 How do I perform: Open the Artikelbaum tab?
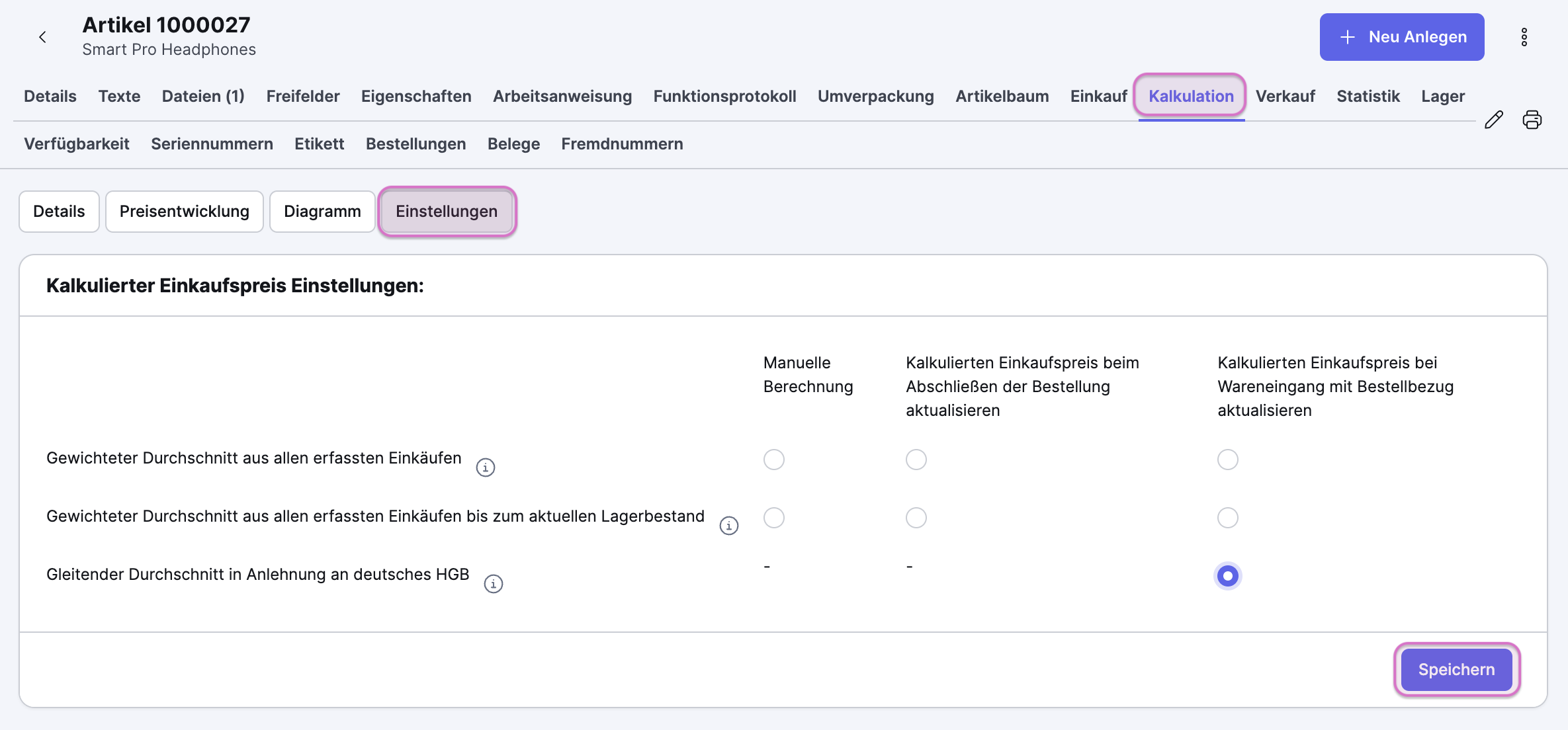[x=1002, y=97]
